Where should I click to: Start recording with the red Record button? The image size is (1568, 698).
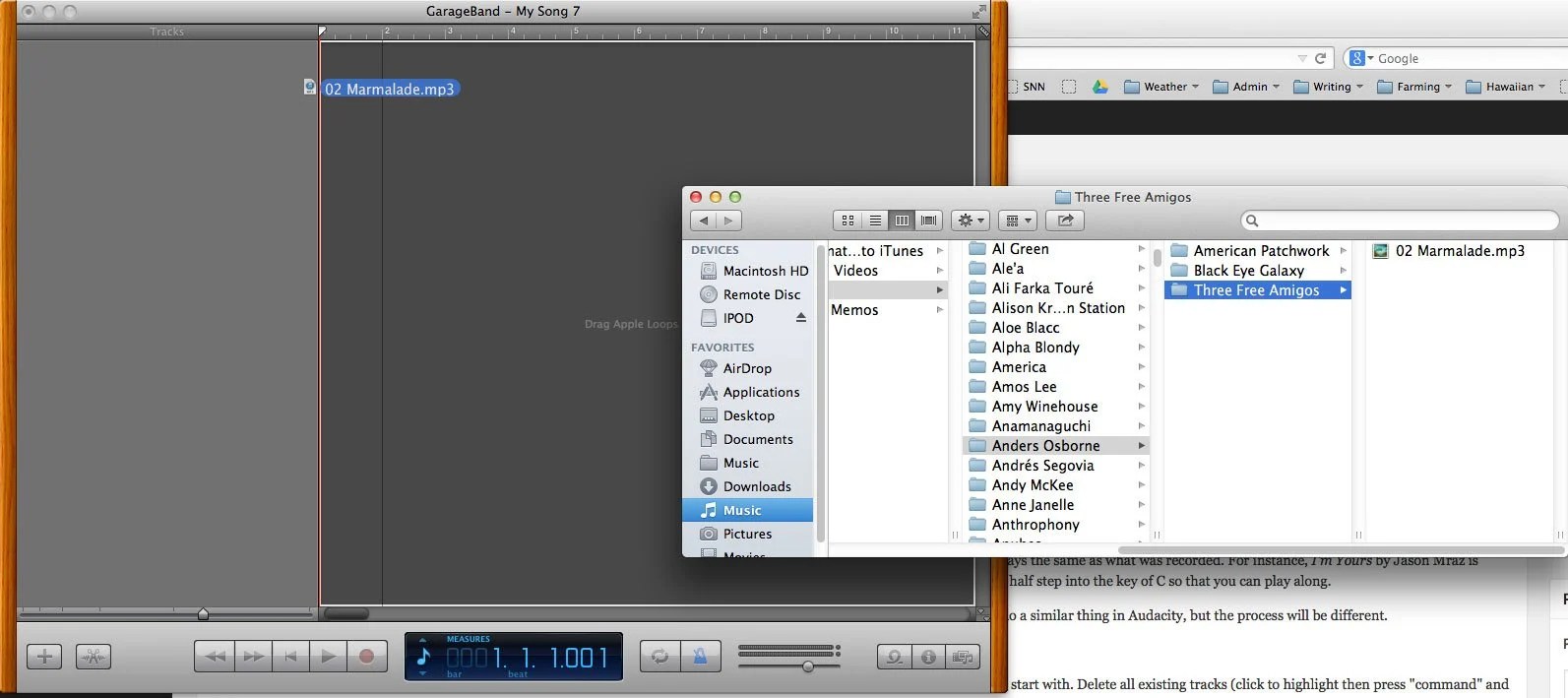366,656
